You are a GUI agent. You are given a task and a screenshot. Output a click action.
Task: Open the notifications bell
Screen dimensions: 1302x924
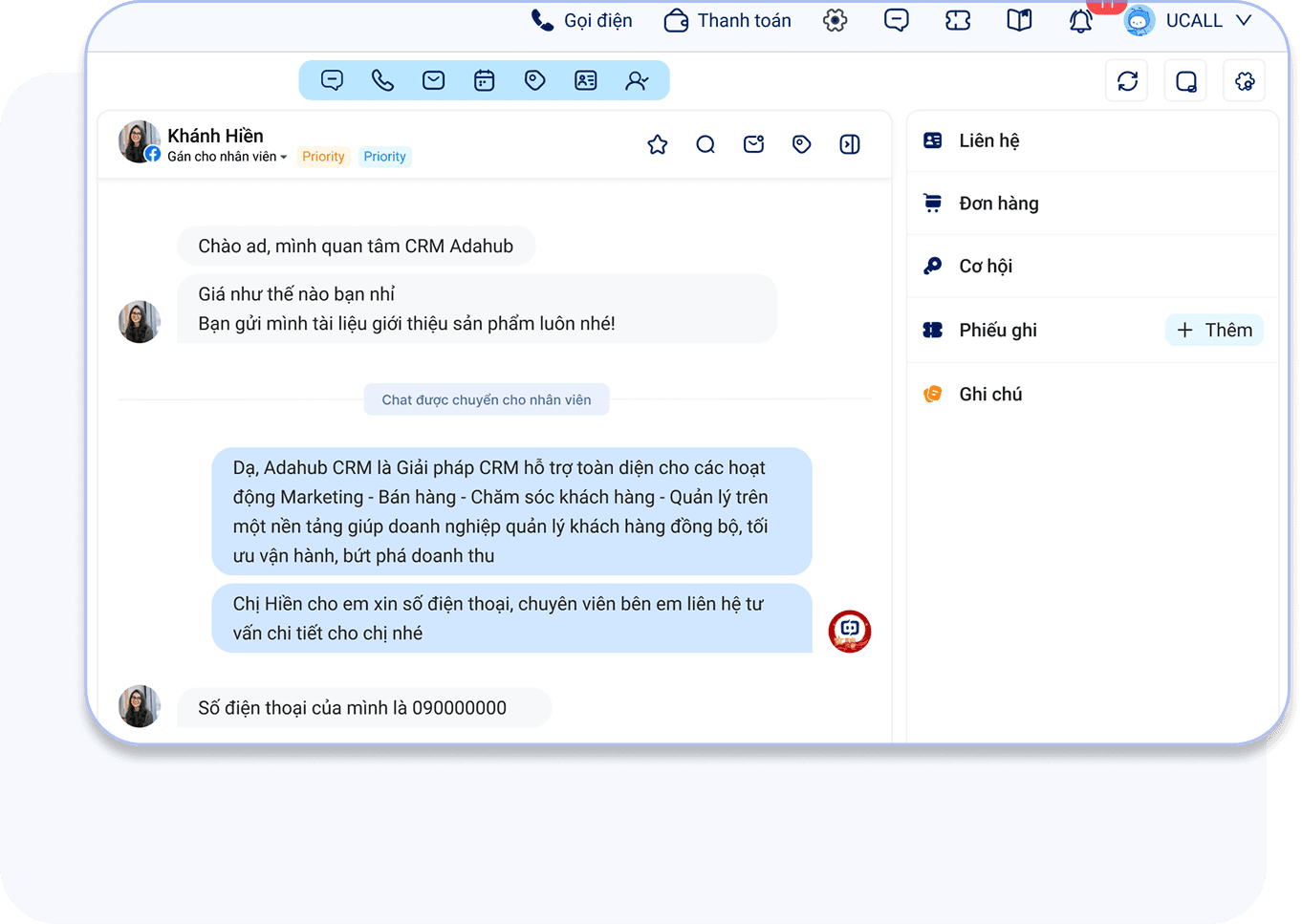coord(1080,21)
